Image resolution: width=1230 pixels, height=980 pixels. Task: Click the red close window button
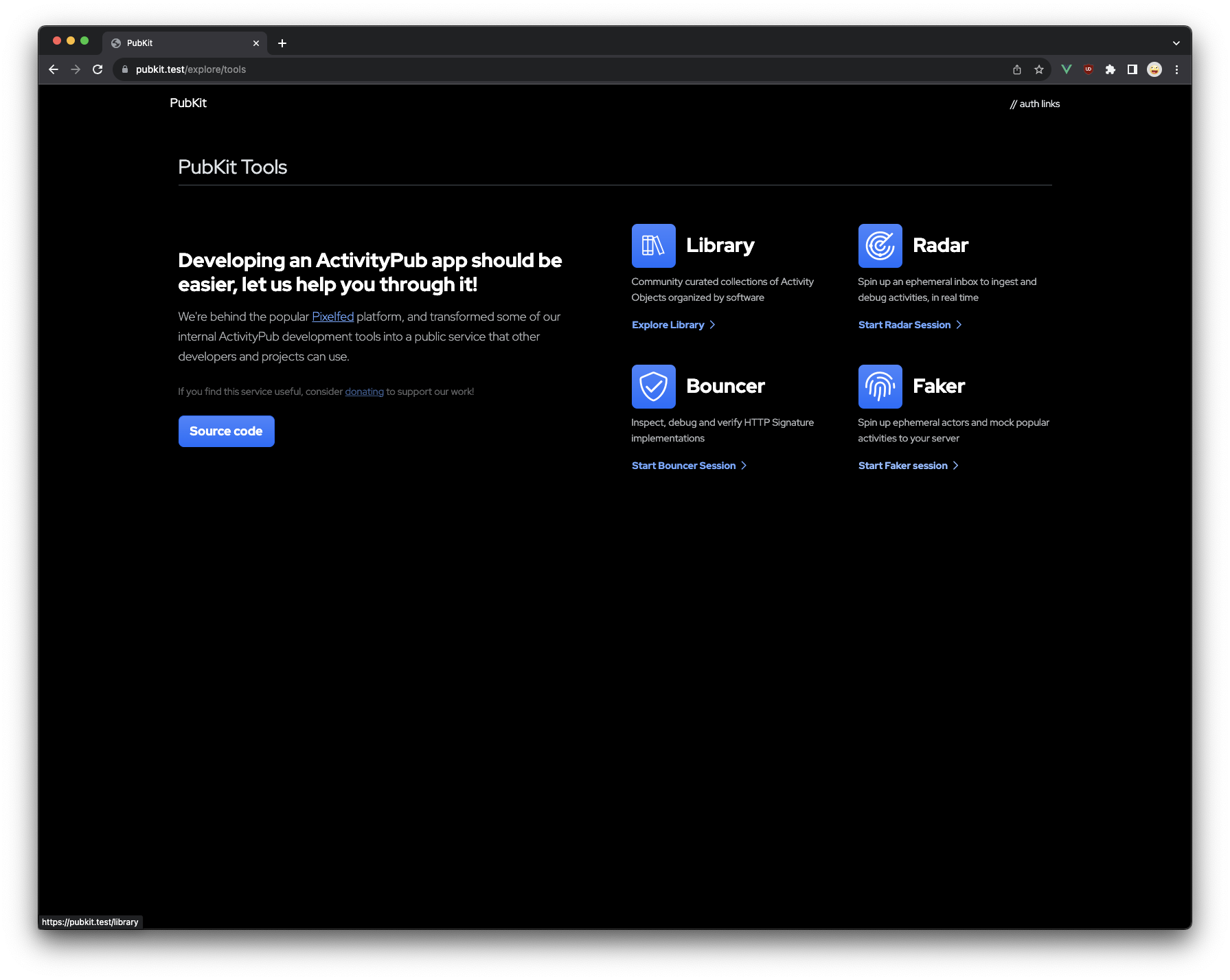(x=57, y=41)
